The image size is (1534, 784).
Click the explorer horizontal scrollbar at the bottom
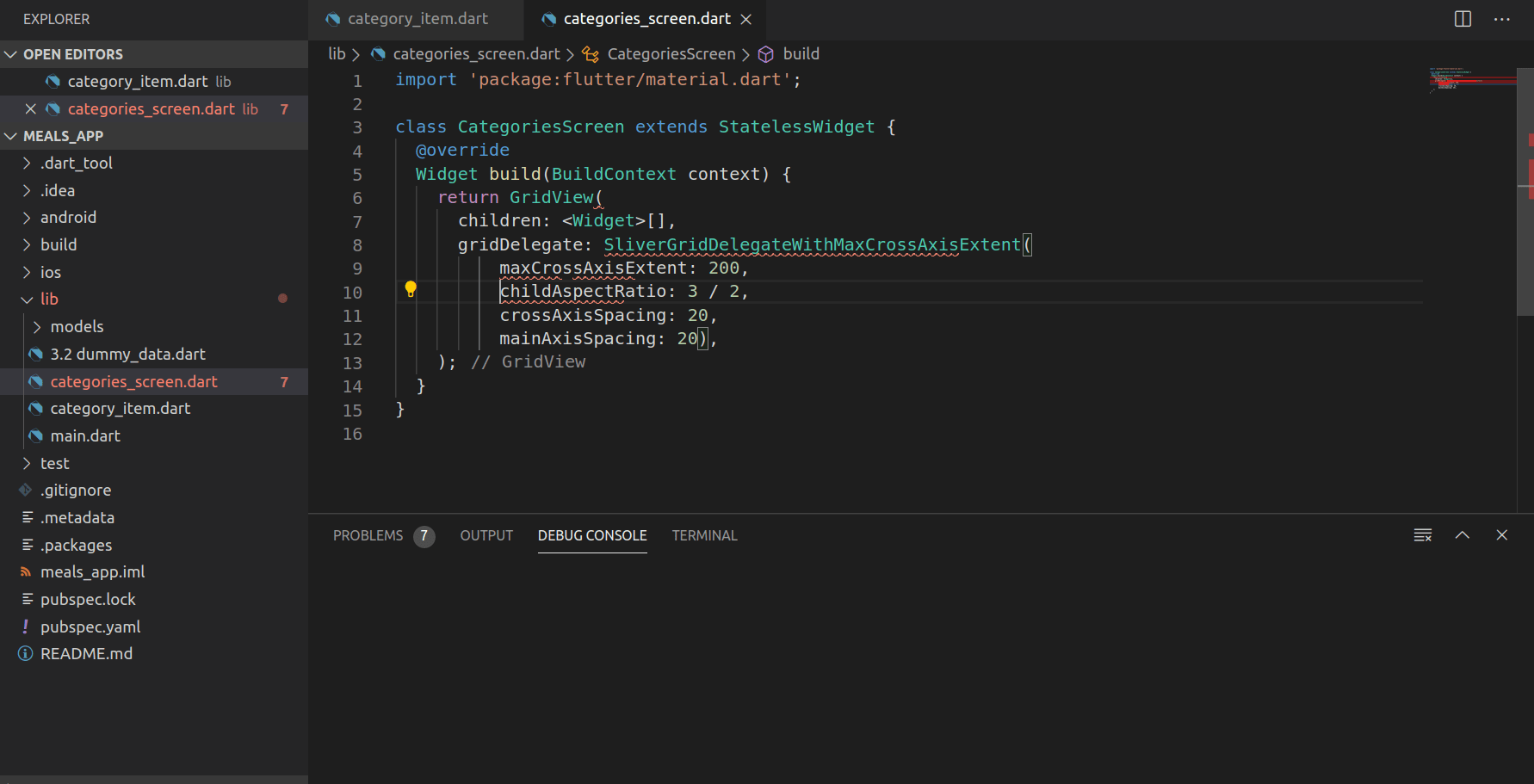tap(154, 780)
